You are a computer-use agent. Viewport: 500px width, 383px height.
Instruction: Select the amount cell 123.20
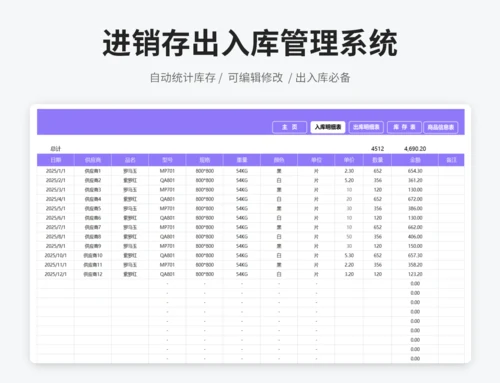[x=415, y=274]
